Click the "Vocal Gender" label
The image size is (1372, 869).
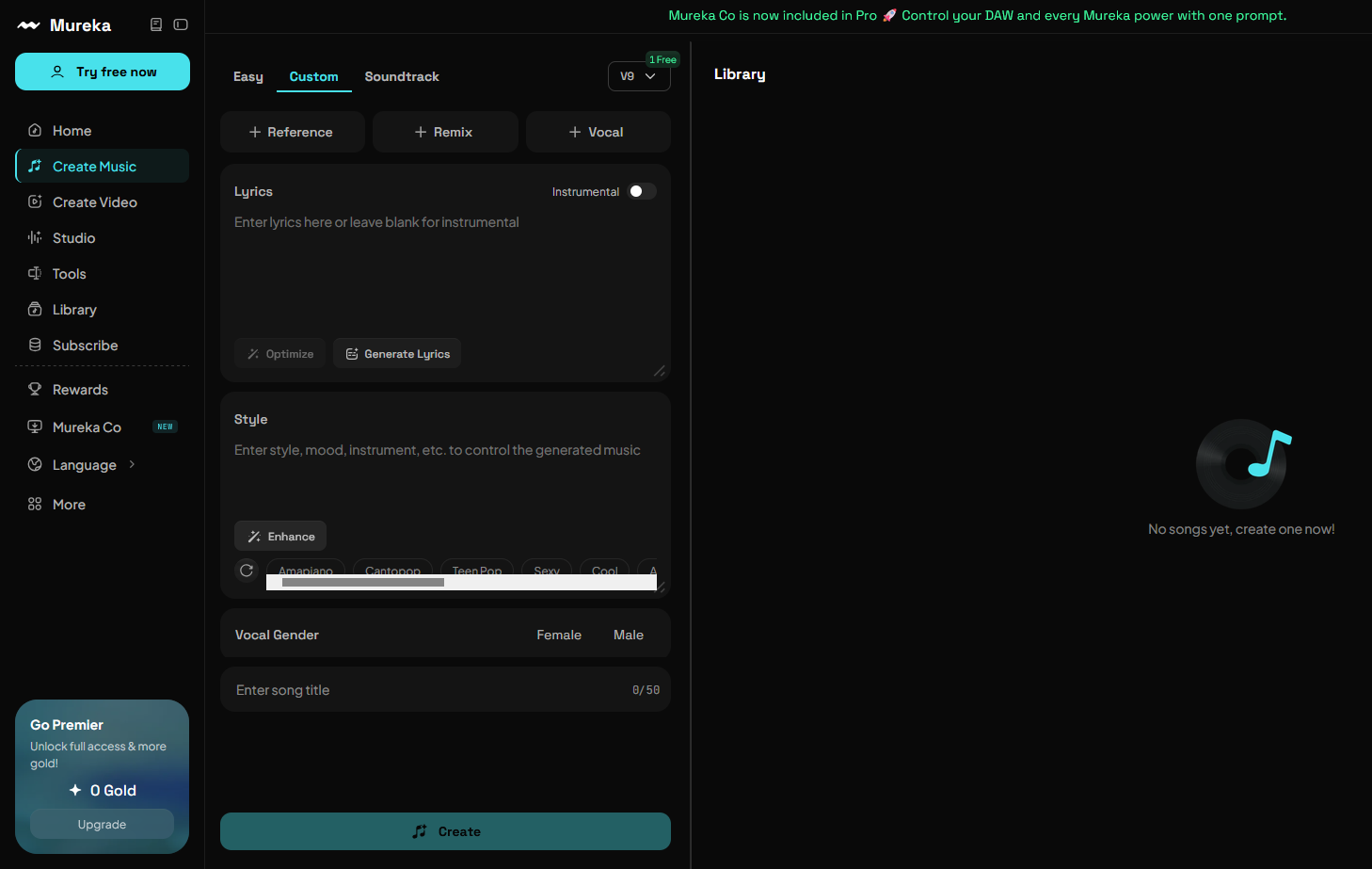277,636
